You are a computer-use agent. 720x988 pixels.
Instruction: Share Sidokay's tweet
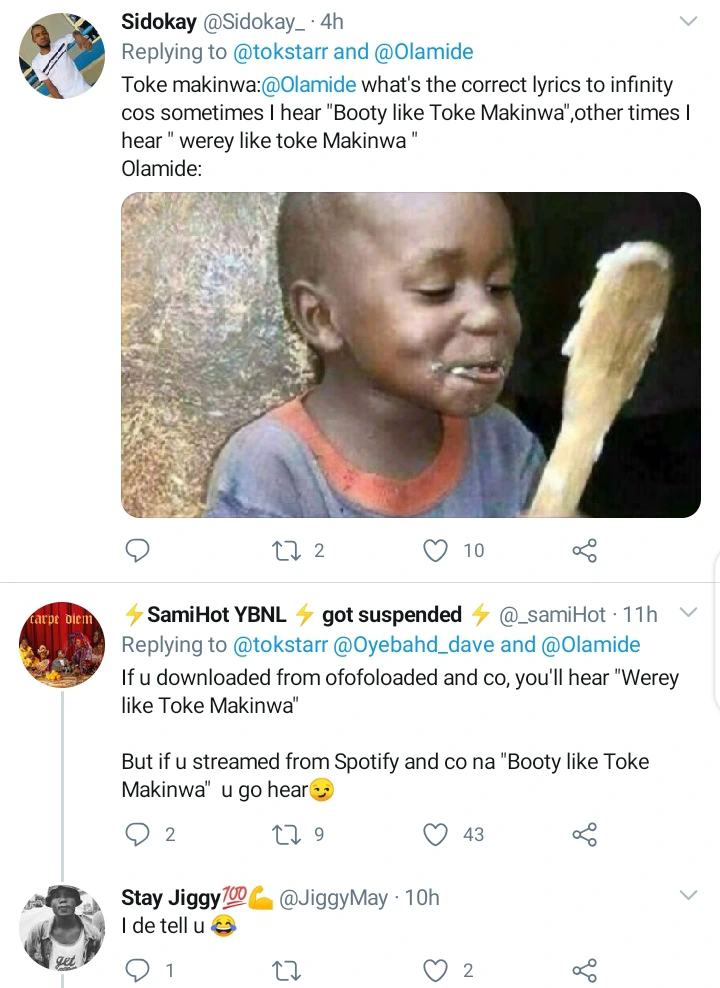click(584, 550)
